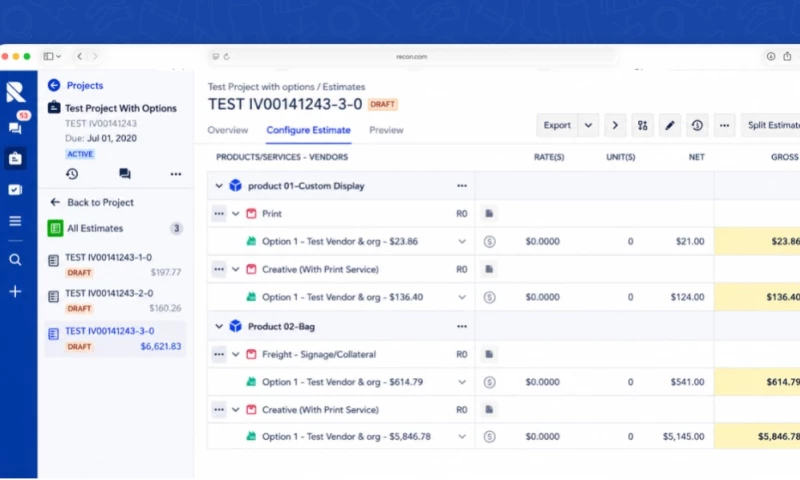Viewport: 800px width, 480px height.
Task: Click the Export button
Action: [557, 125]
